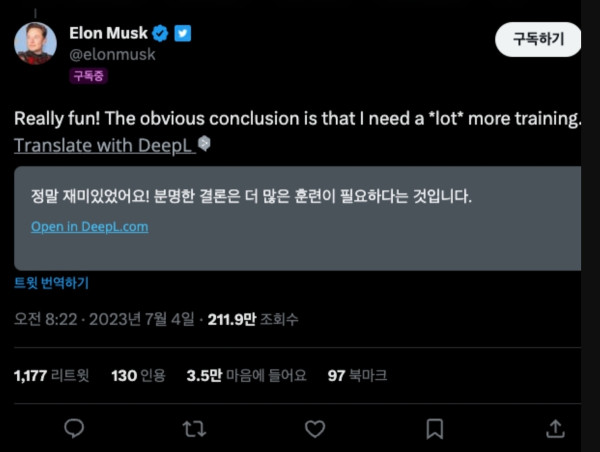Click the blue square affiliation badge
The image size is (600, 452).
[x=183, y=33]
